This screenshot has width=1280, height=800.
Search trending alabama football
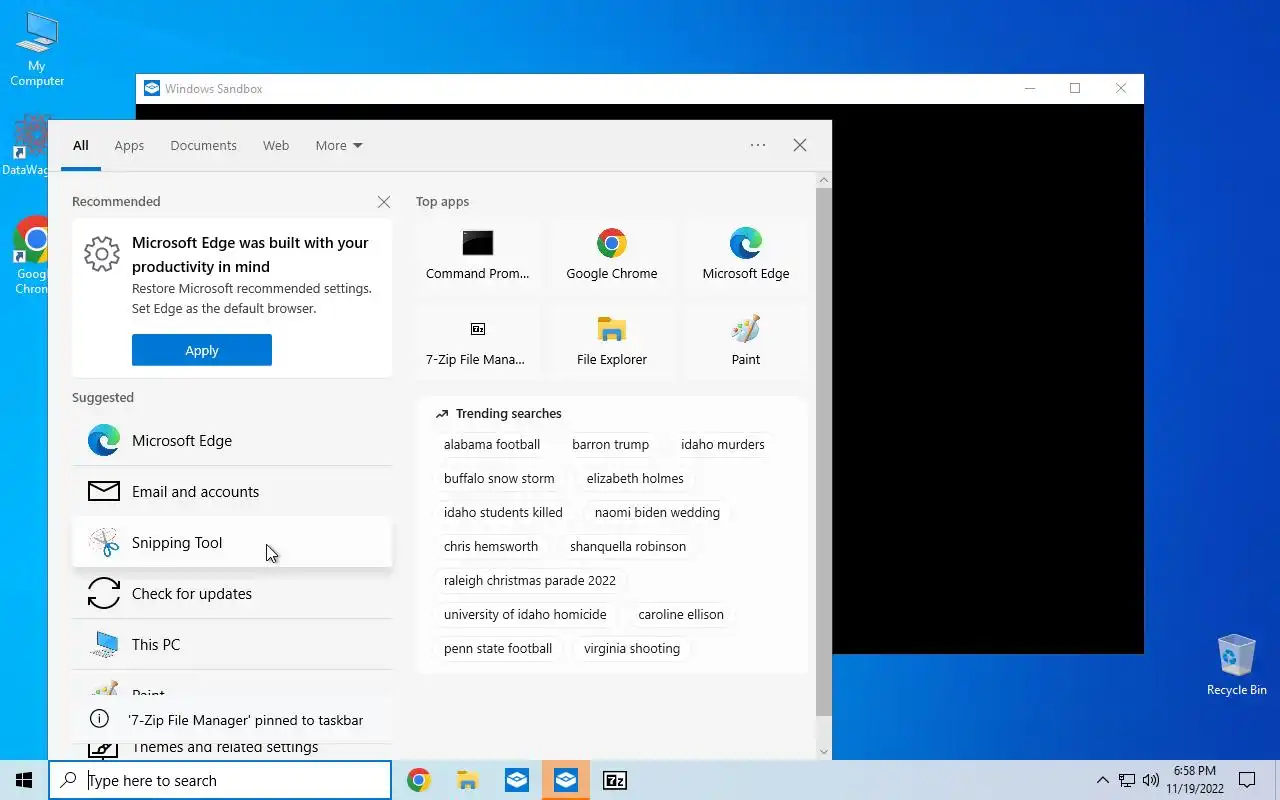[492, 444]
